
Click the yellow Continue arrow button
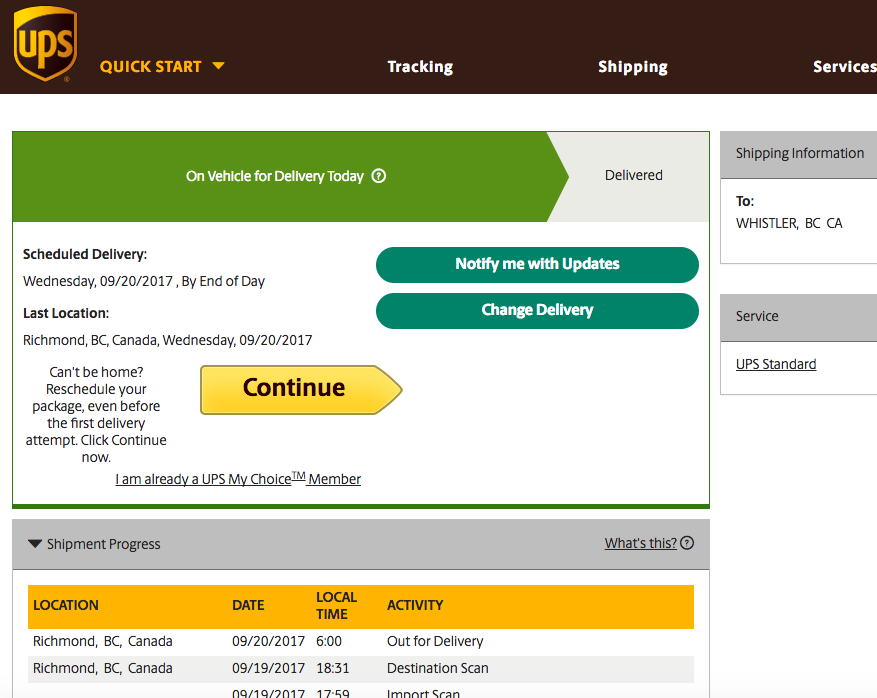pyautogui.click(x=301, y=390)
